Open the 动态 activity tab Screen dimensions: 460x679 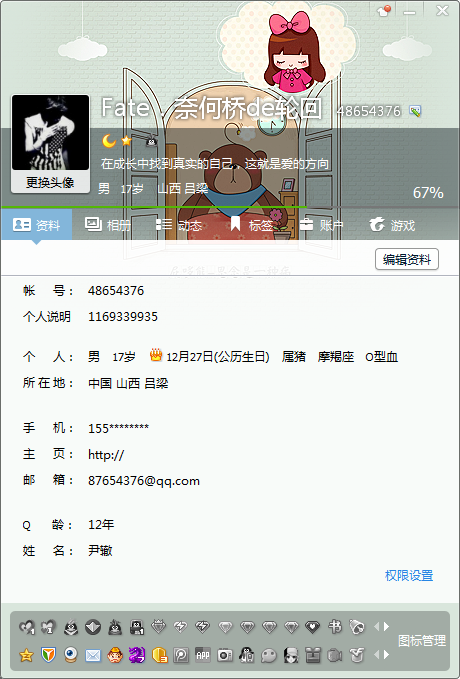(x=178, y=225)
